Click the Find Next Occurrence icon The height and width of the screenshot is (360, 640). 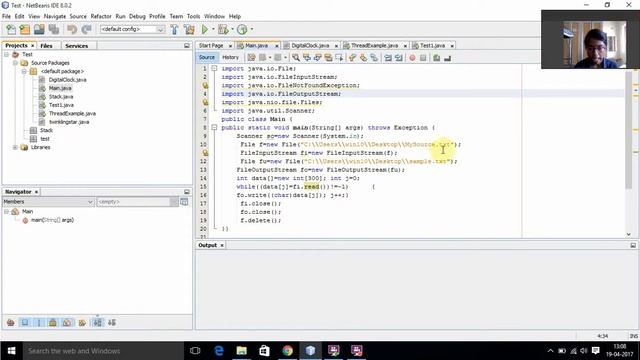tap(318, 58)
